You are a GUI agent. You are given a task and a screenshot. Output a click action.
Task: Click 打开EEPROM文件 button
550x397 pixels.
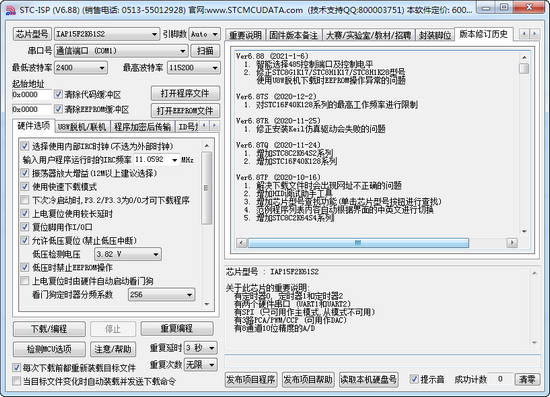point(185,111)
